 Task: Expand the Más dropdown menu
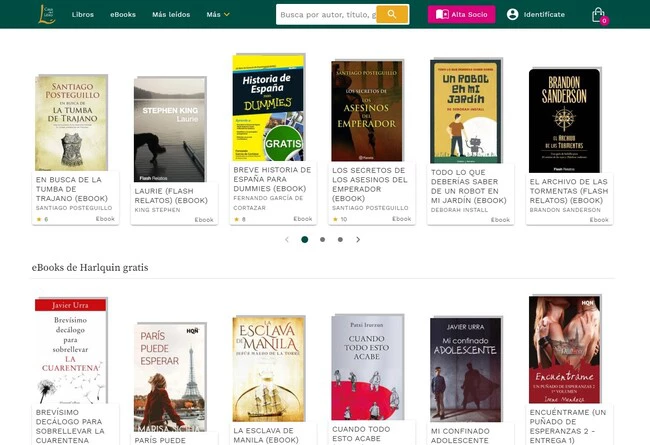coord(218,15)
